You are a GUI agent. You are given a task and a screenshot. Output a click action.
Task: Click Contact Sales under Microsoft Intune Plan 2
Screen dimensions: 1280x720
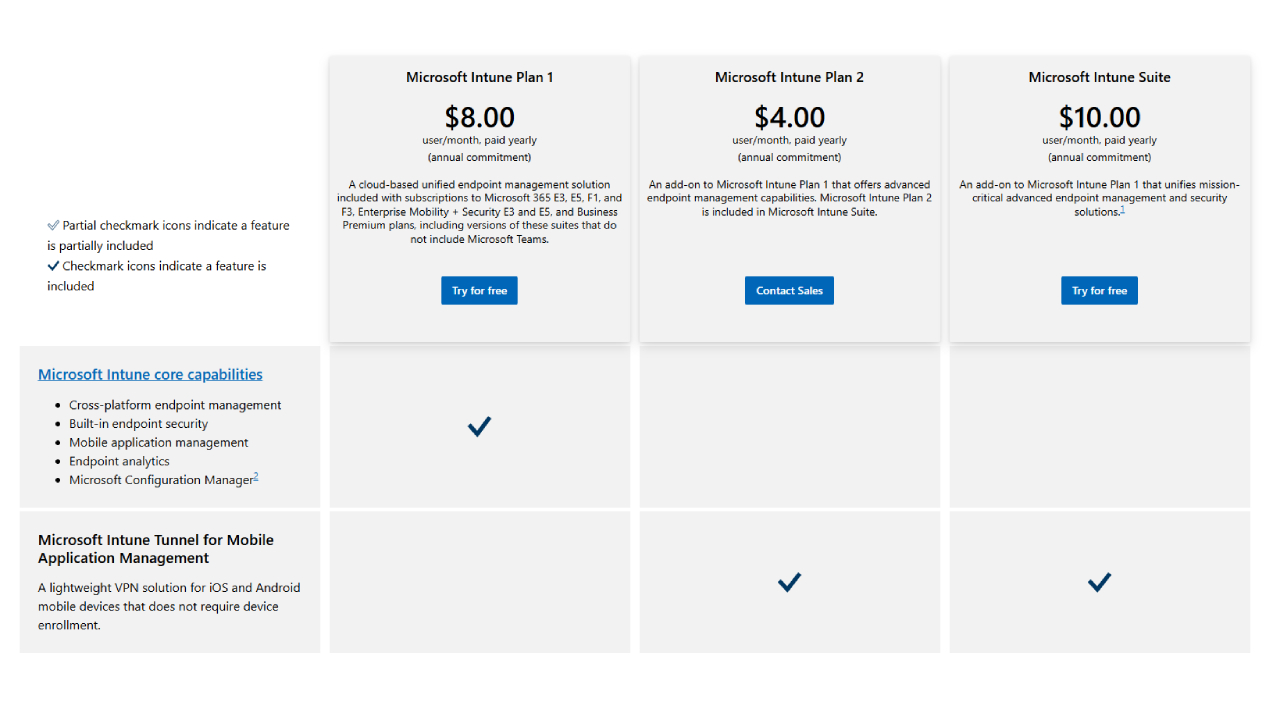pyautogui.click(x=789, y=290)
